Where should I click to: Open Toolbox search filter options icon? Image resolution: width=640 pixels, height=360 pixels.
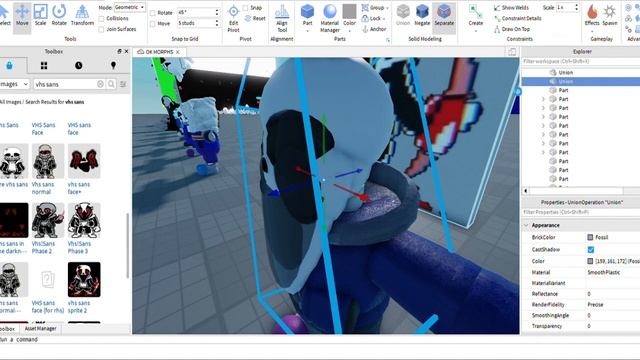(x=123, y=84)
